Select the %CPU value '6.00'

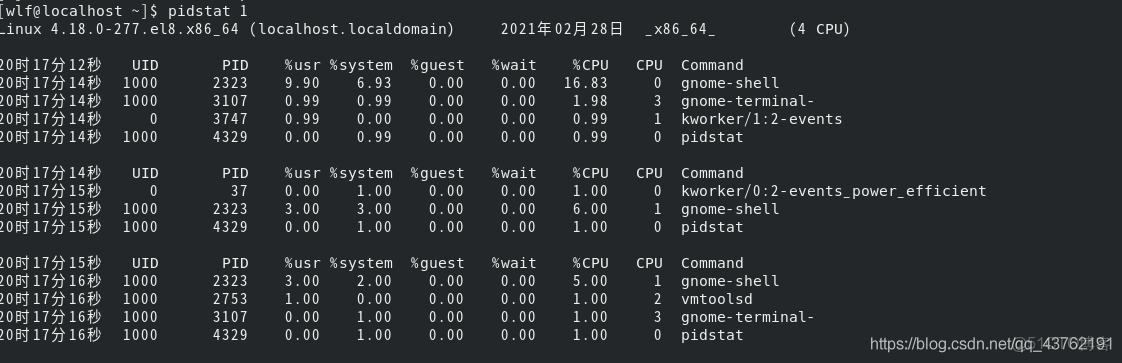[x=590, y=209]
